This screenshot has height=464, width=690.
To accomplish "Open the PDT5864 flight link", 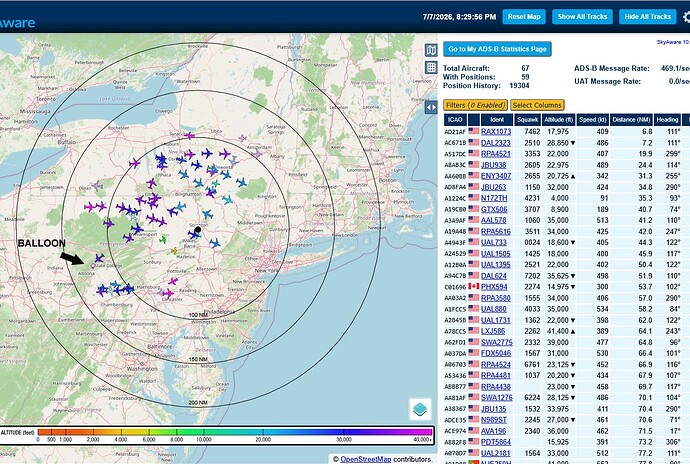I will (x=496, y=442).
